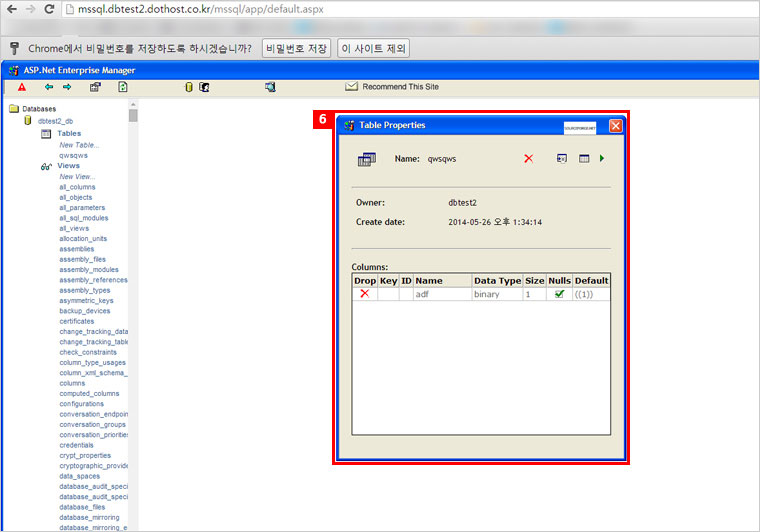Click the red X delete table icon

pyautogui.click(x=529, y=158)
